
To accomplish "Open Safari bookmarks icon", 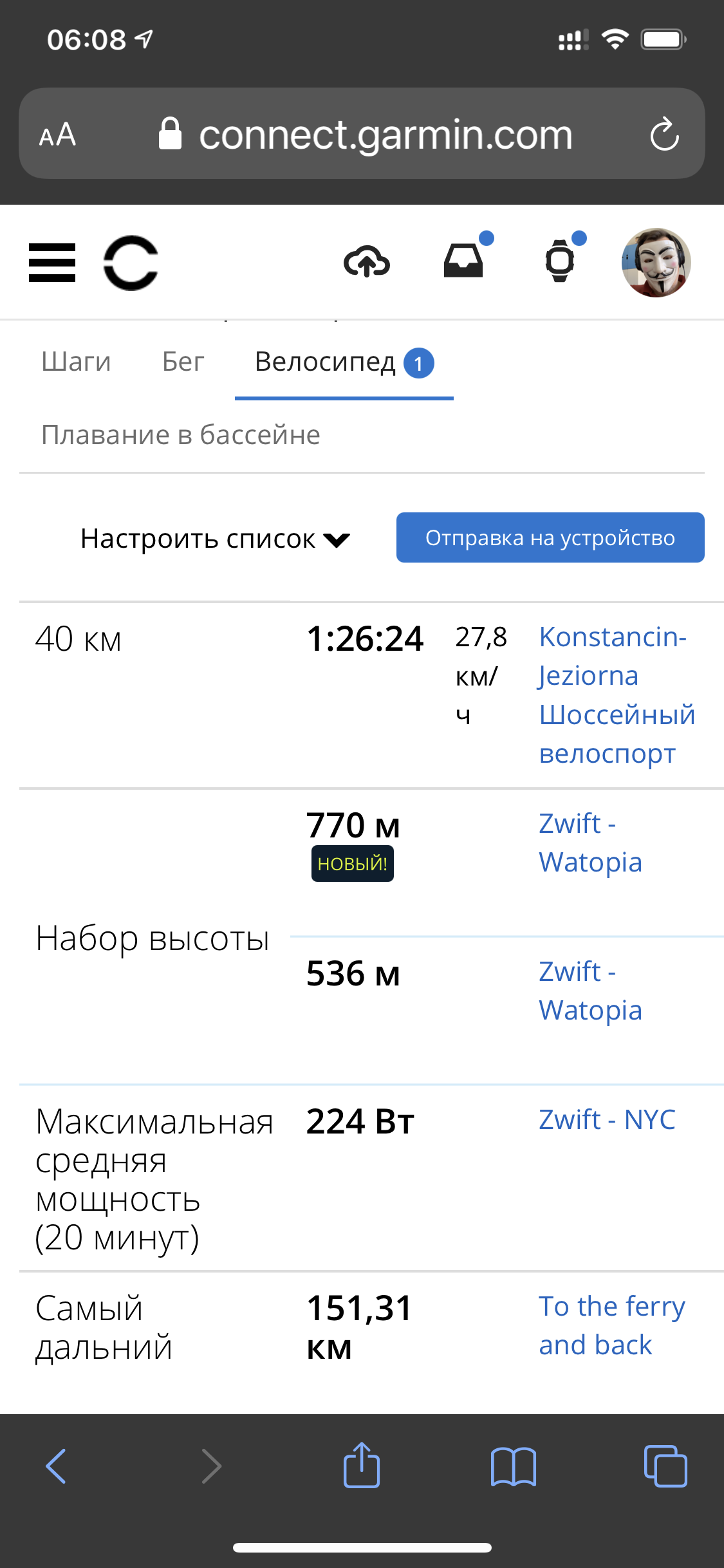I will pyautogui.click(x=513, y=1466).
